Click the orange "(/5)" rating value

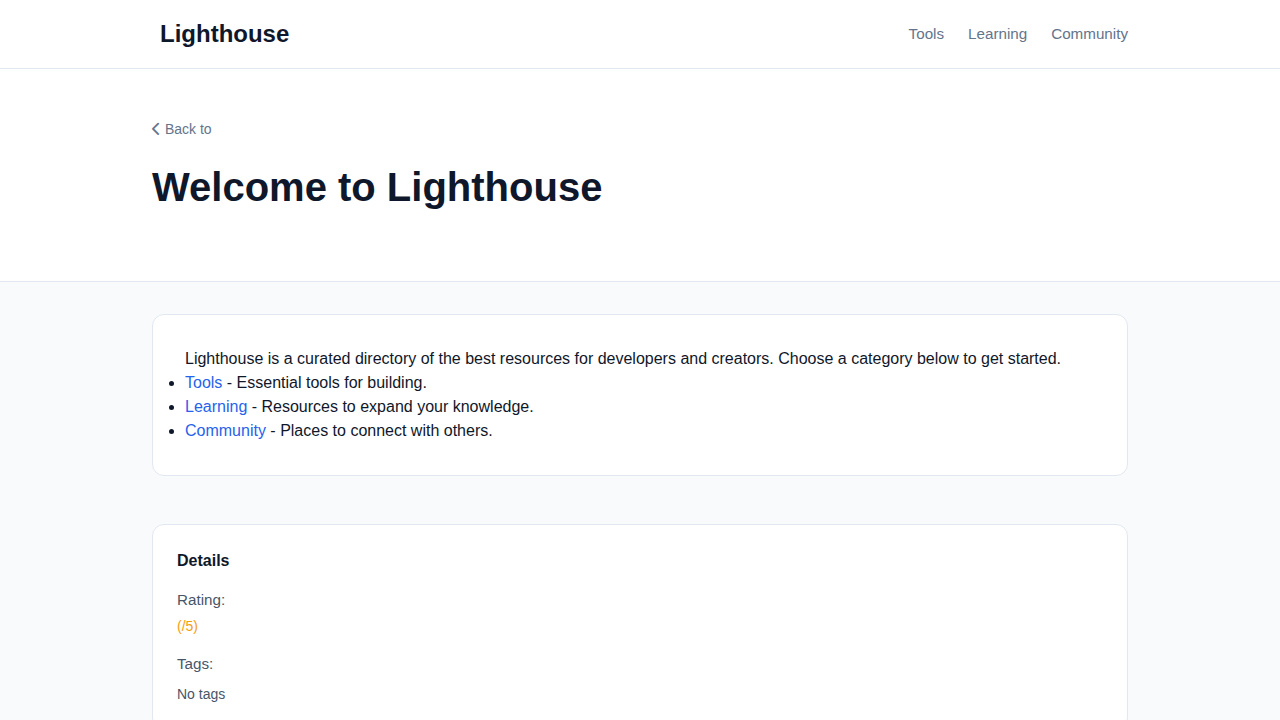187,625
